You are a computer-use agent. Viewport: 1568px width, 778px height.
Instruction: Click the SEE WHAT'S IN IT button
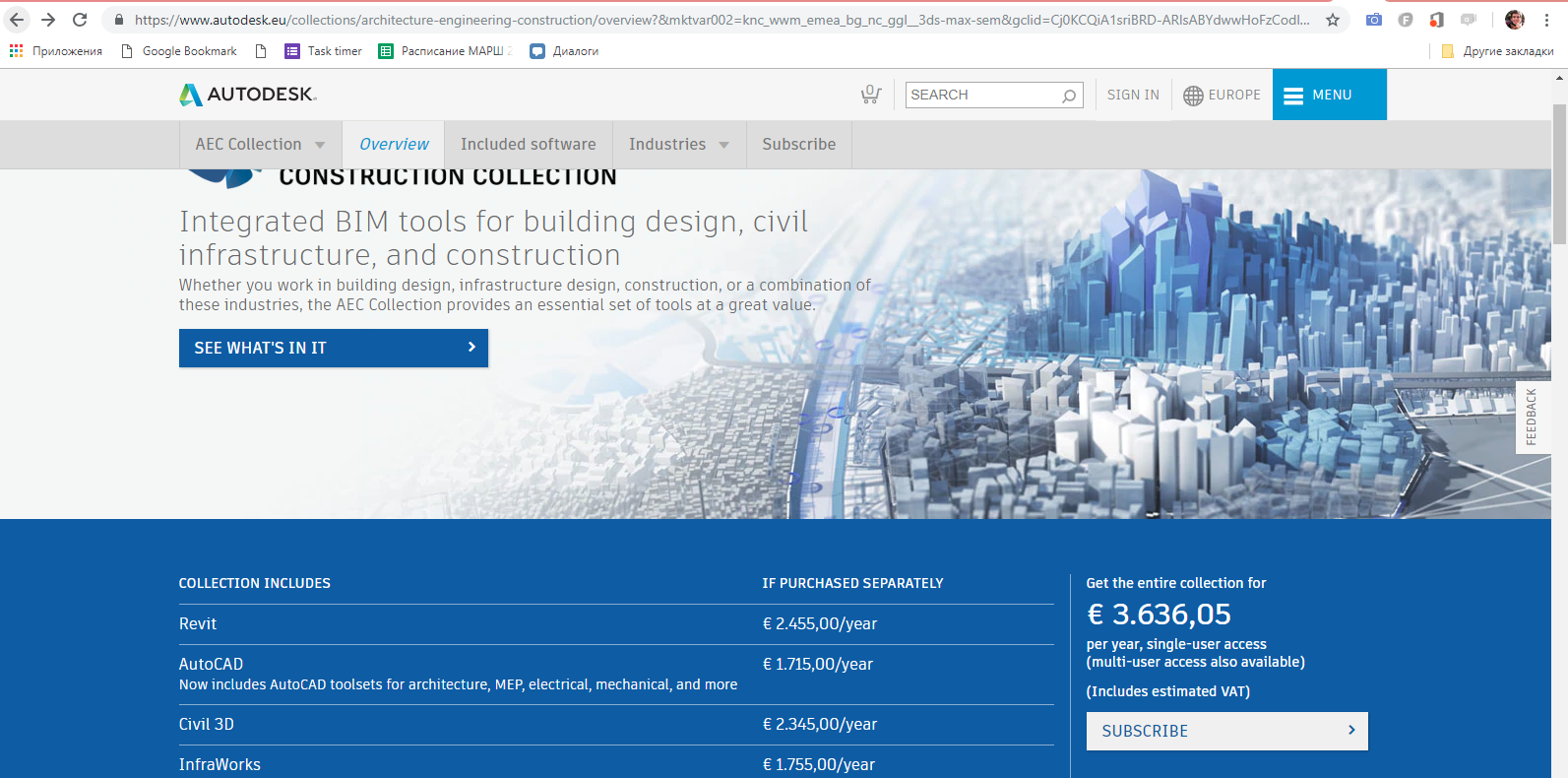[334, 348]
